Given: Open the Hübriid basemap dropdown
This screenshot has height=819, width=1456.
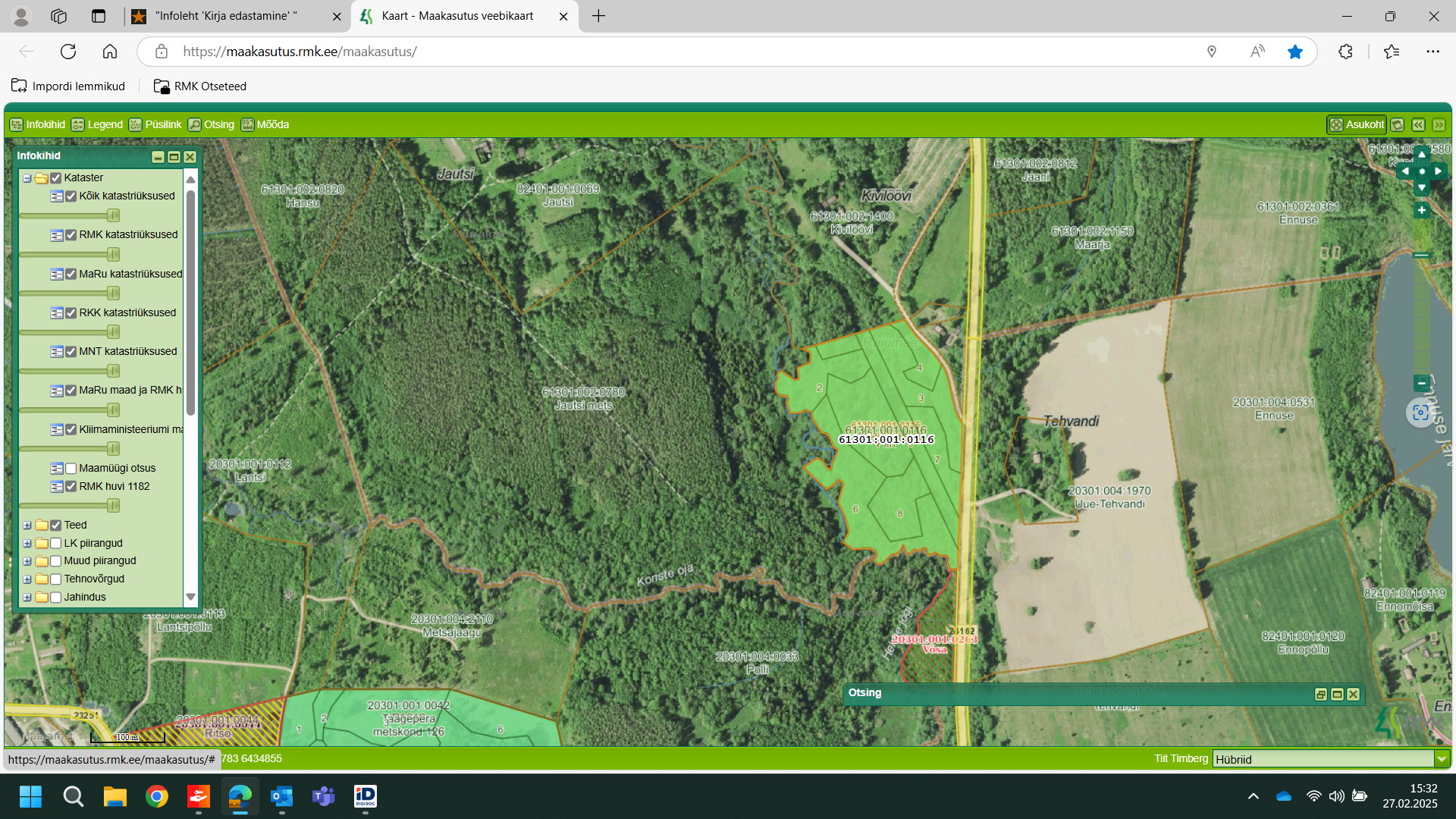Looking at the screenshot, I should tap(1441, 759).
